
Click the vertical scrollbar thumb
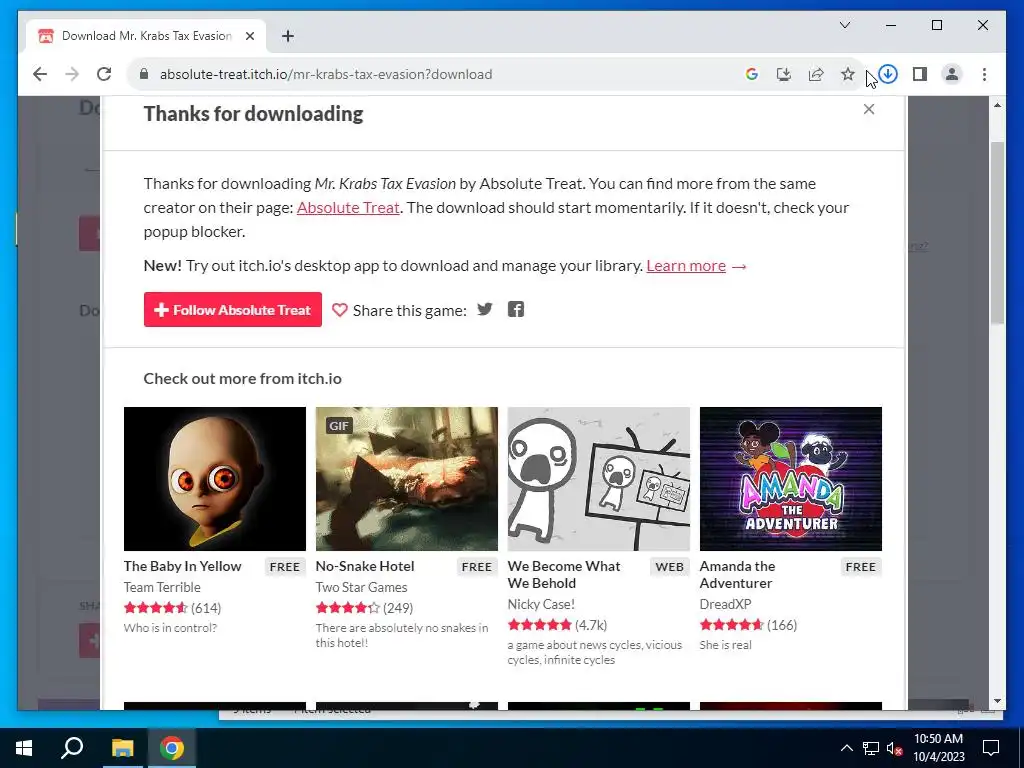pos(997,232)
